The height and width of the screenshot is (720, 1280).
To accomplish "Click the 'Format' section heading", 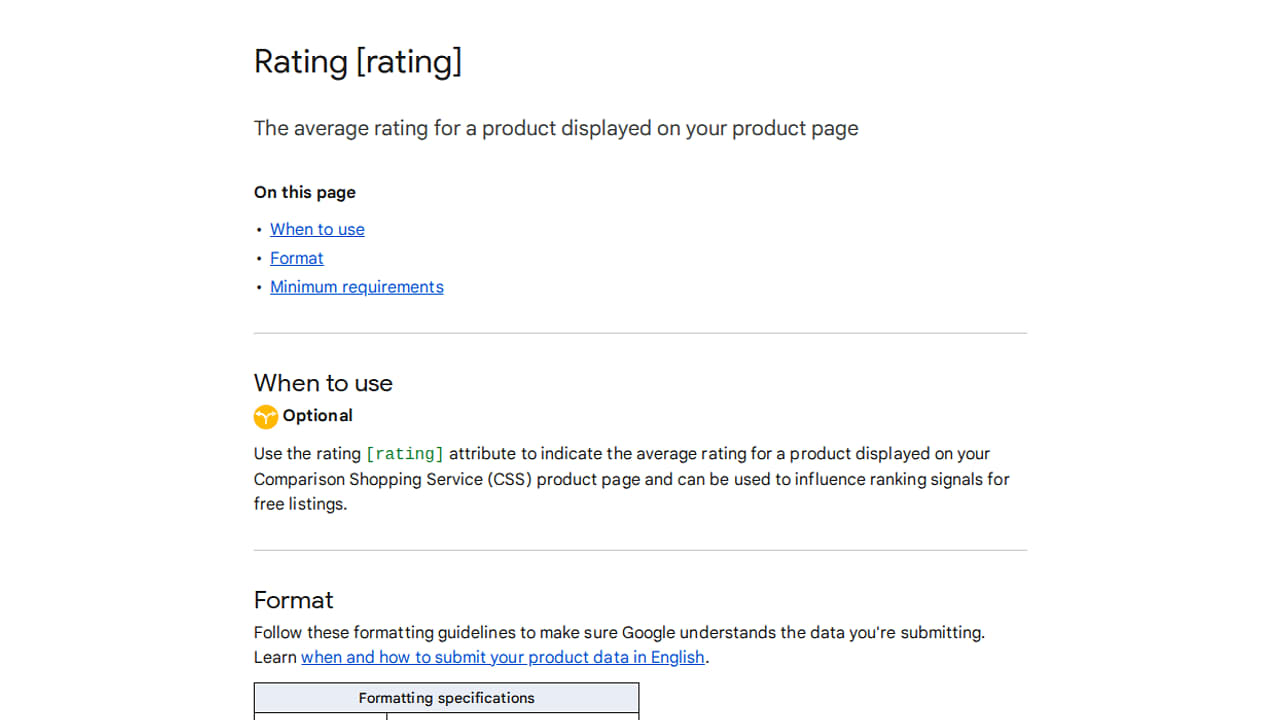I will [293, 600].
